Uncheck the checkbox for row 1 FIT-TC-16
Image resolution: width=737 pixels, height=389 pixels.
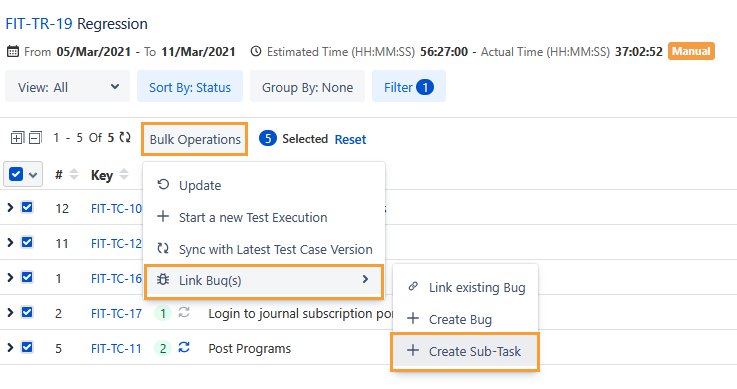27,277
